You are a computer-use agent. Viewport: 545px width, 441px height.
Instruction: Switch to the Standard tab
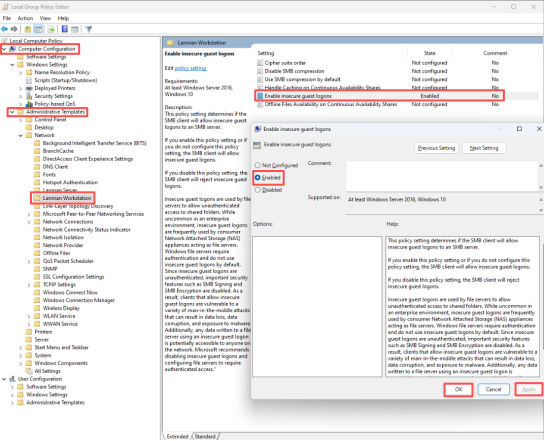click(x=205, y=436)
